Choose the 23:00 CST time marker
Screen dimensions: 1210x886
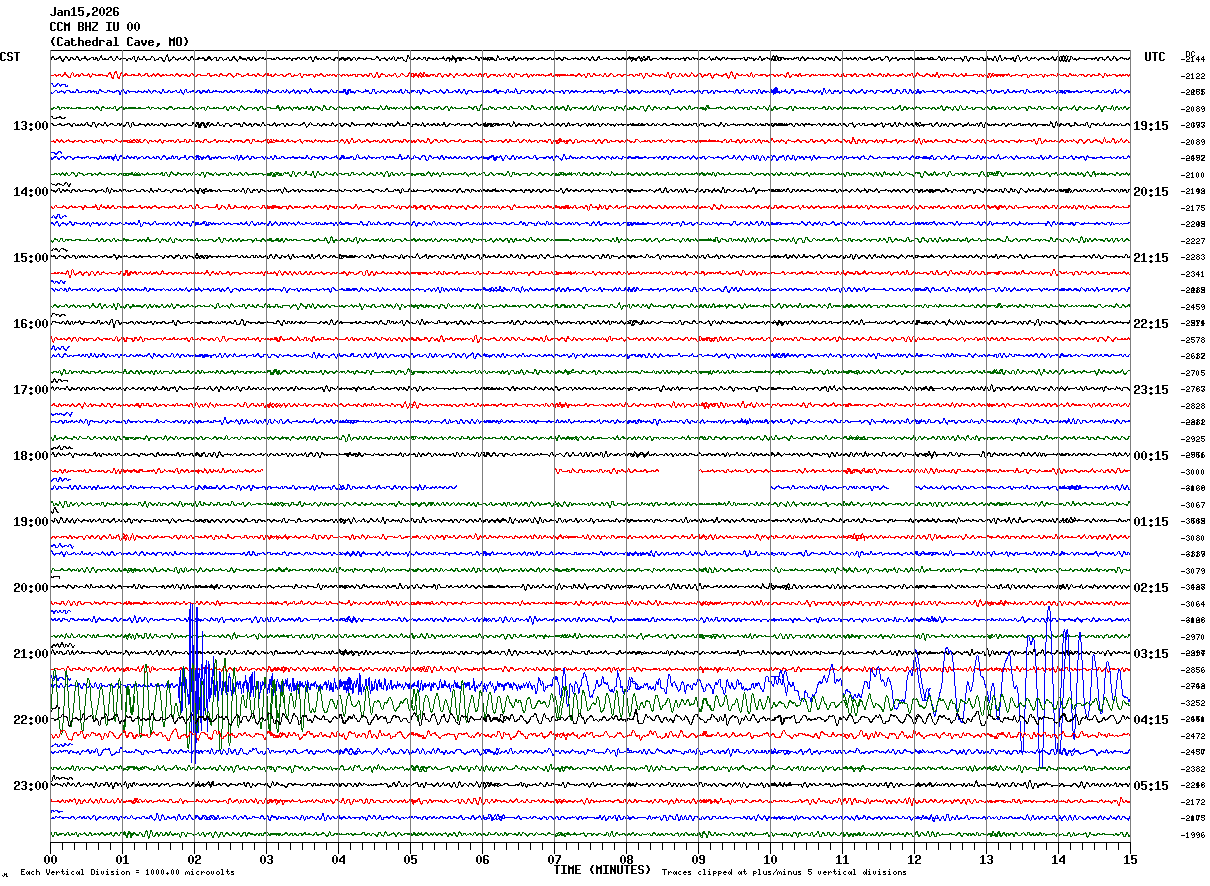pyautogui.click(x=30, y=786)
